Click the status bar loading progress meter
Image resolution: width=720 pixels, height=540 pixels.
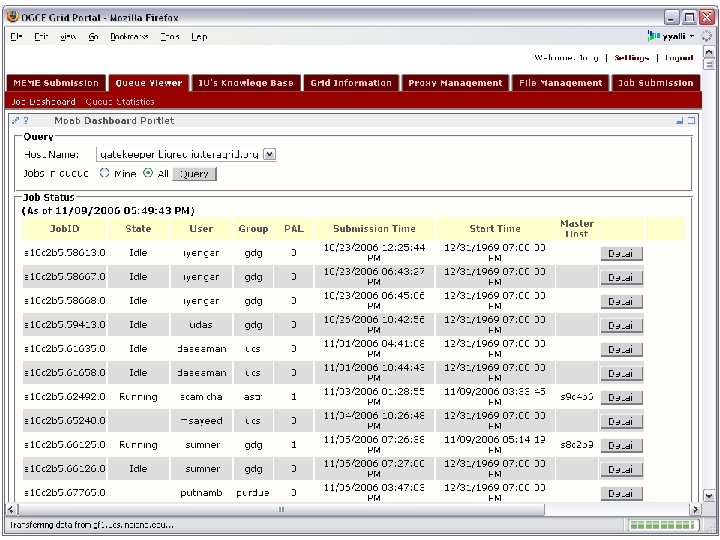click(662, 525)
